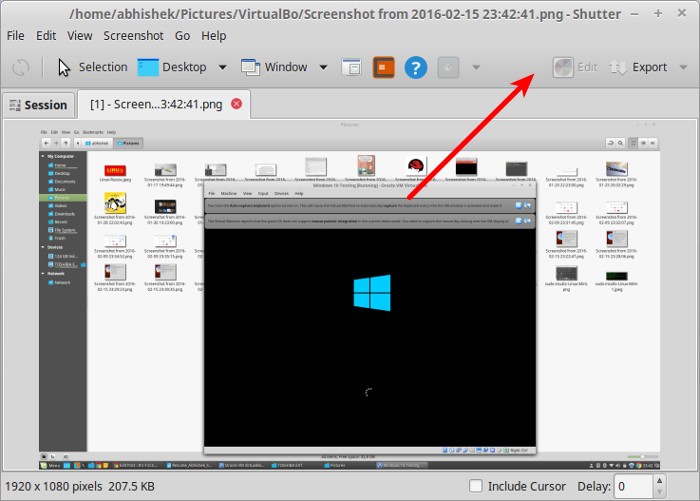
Task: Open the Edit menu
Action: 46,36
